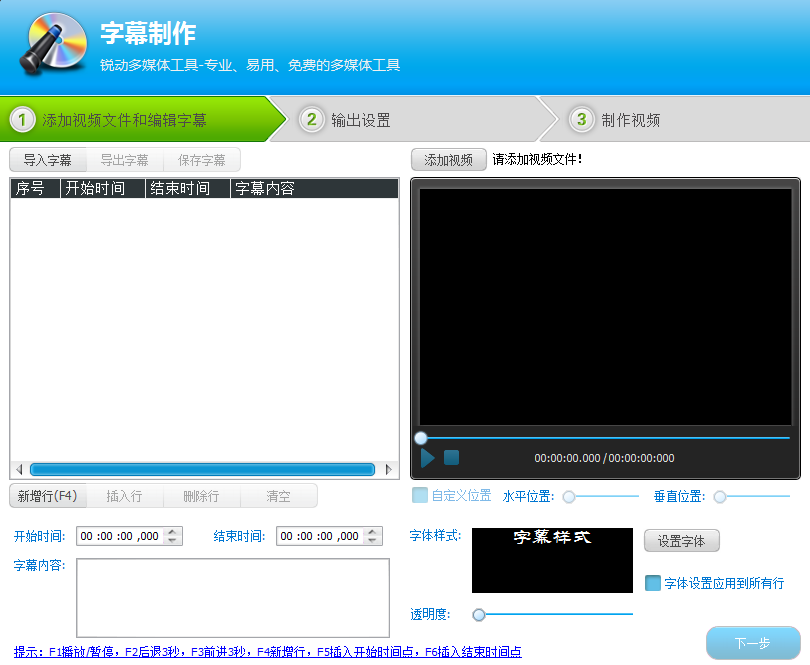Click inside the 字幕内容 text box
Screen dimensions: 810x665
232,597
